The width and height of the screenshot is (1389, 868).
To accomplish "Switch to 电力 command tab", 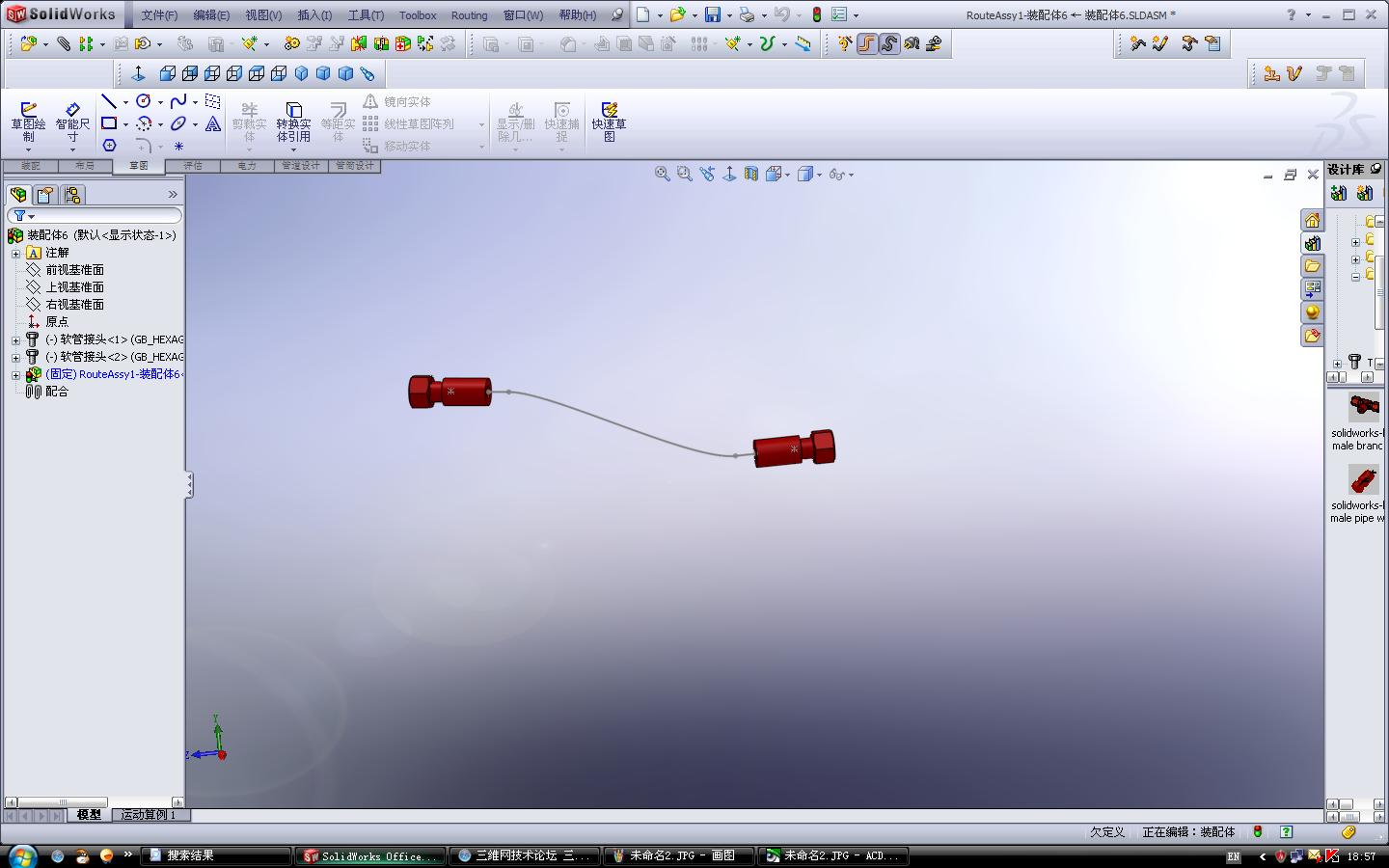I will (247, 166).
